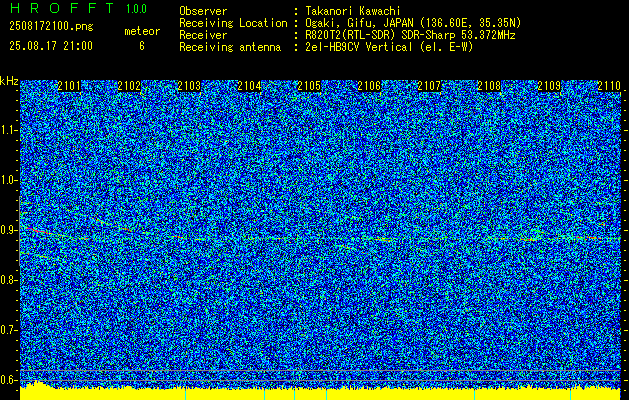Select the filename 2508172100.png

pos(51,27)
